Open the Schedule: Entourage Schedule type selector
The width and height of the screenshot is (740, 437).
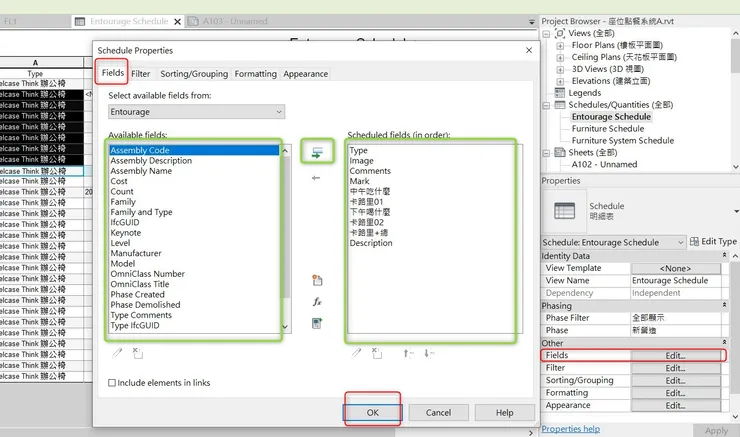pyautogui.click(x=613, y=242)
